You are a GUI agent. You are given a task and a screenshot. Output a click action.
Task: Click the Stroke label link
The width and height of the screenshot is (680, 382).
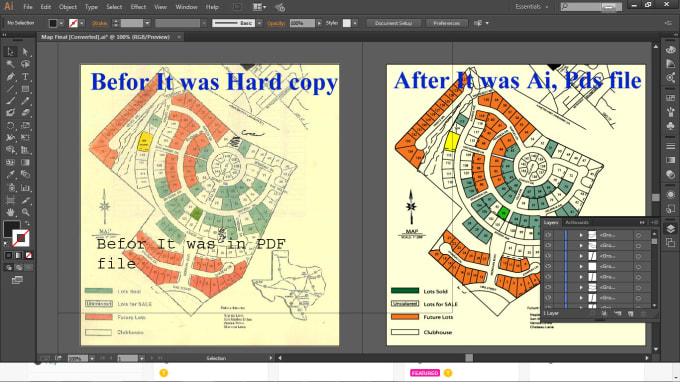pos(100,23)
